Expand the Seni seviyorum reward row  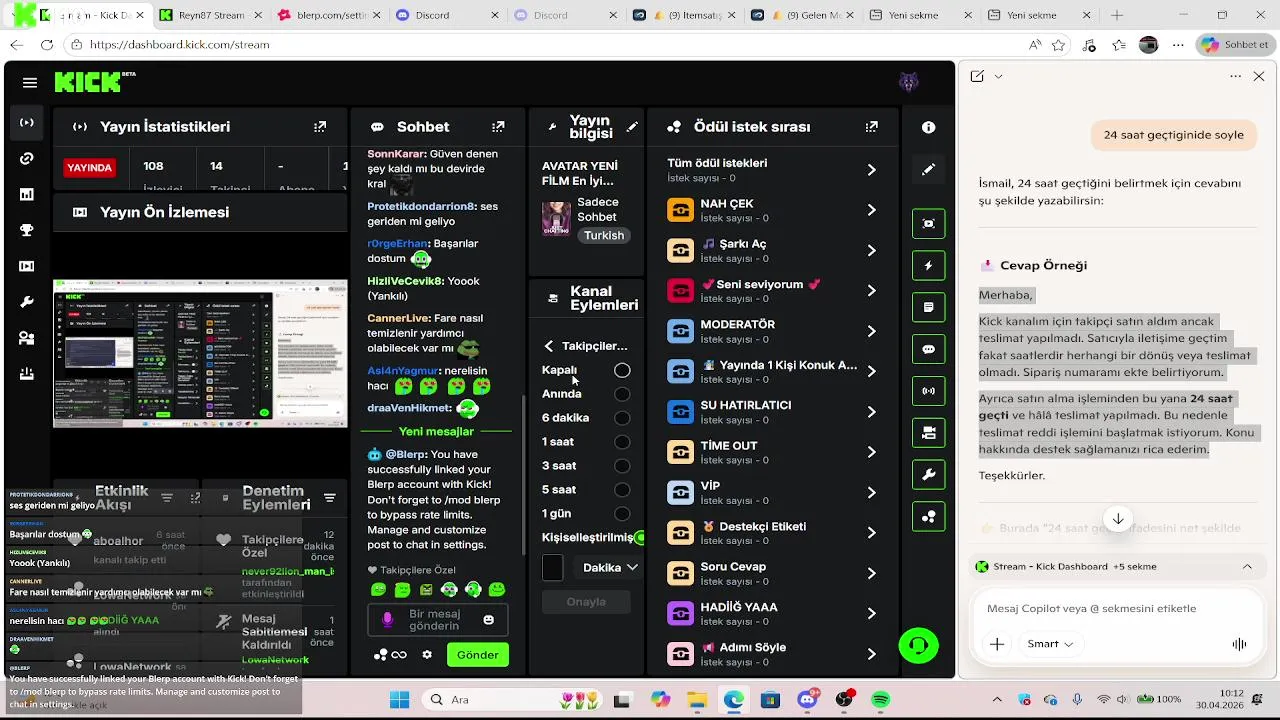772,291
